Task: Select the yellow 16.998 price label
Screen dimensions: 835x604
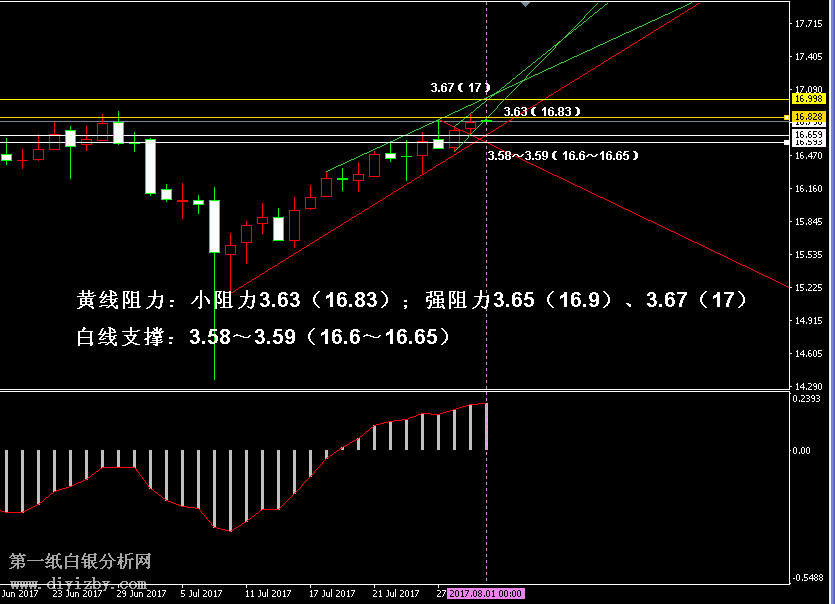Action: coord(807,99)
